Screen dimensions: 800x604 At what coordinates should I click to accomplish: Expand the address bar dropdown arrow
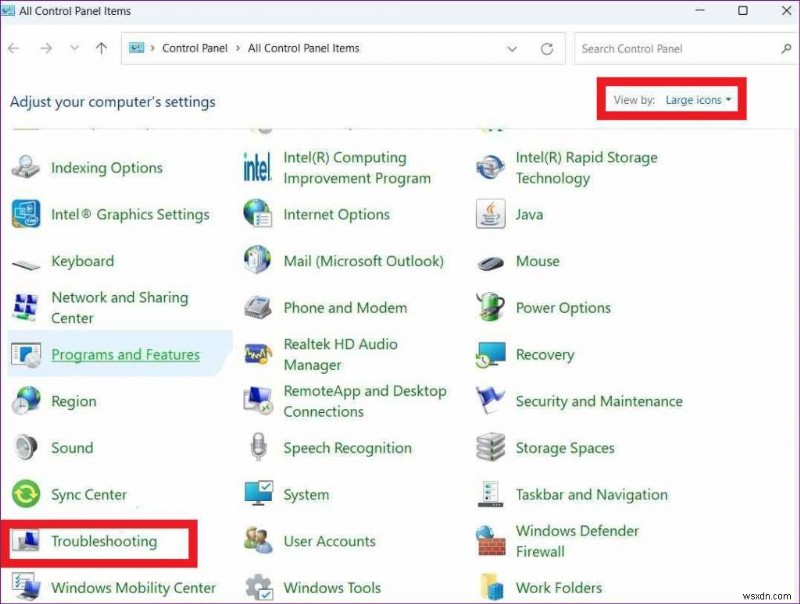point(512,48)
